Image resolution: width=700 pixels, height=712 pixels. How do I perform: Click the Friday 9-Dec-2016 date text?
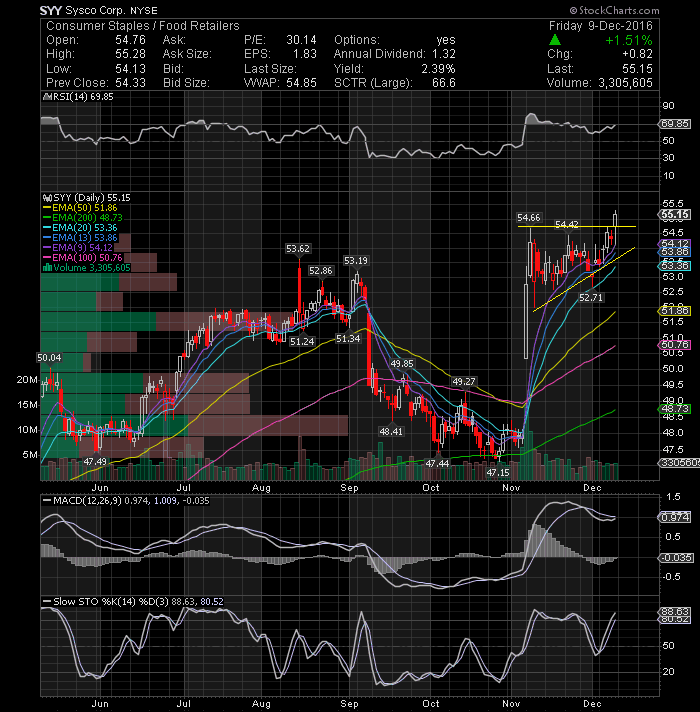tap(600, 26)
